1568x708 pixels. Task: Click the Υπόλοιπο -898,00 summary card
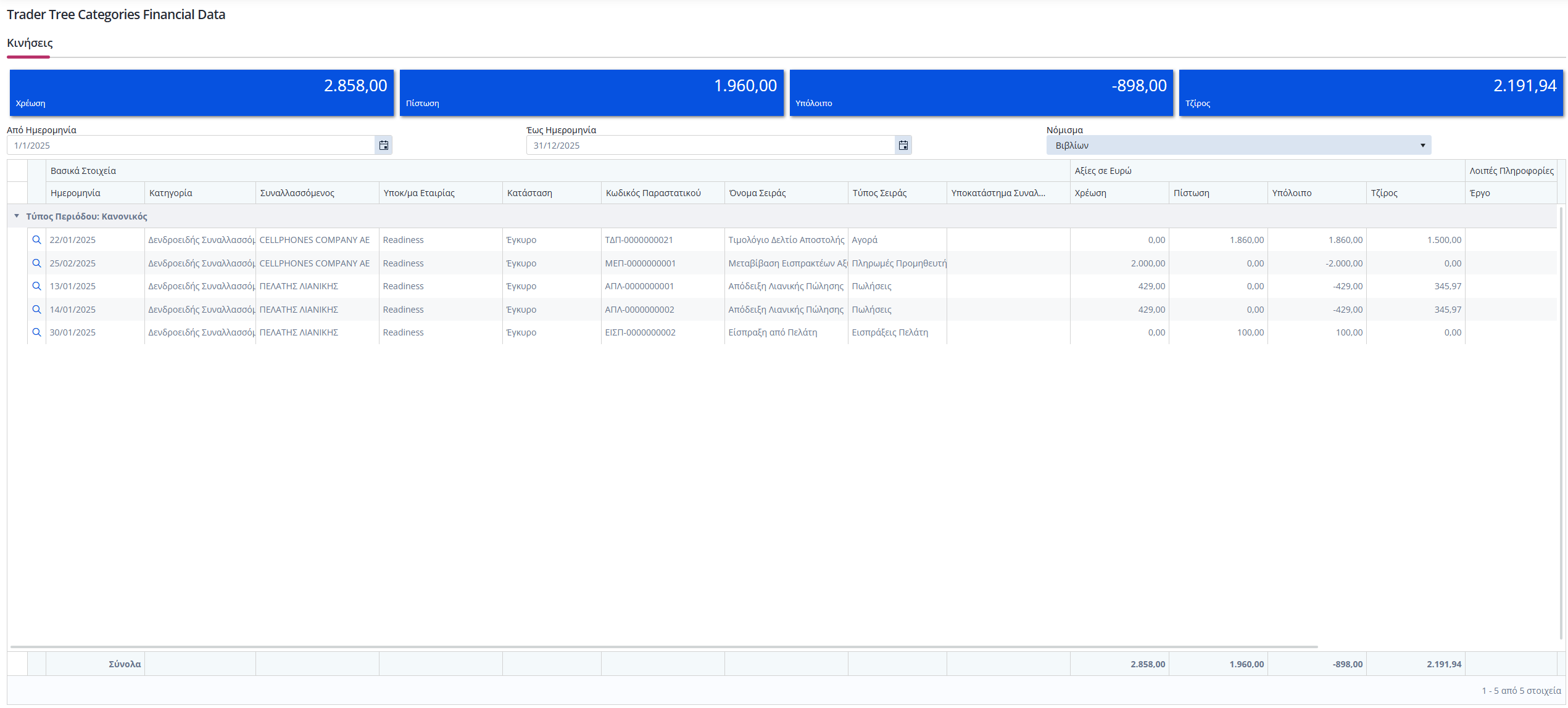pyautogui.click(x=981, y=93)
